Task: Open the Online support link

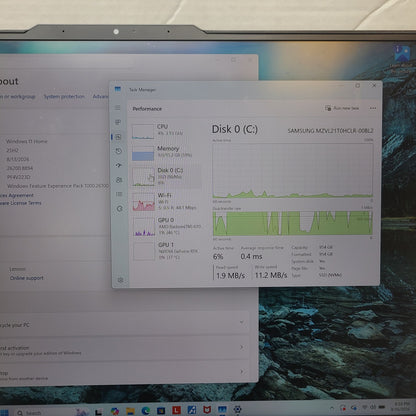Action: click(27, 278)
